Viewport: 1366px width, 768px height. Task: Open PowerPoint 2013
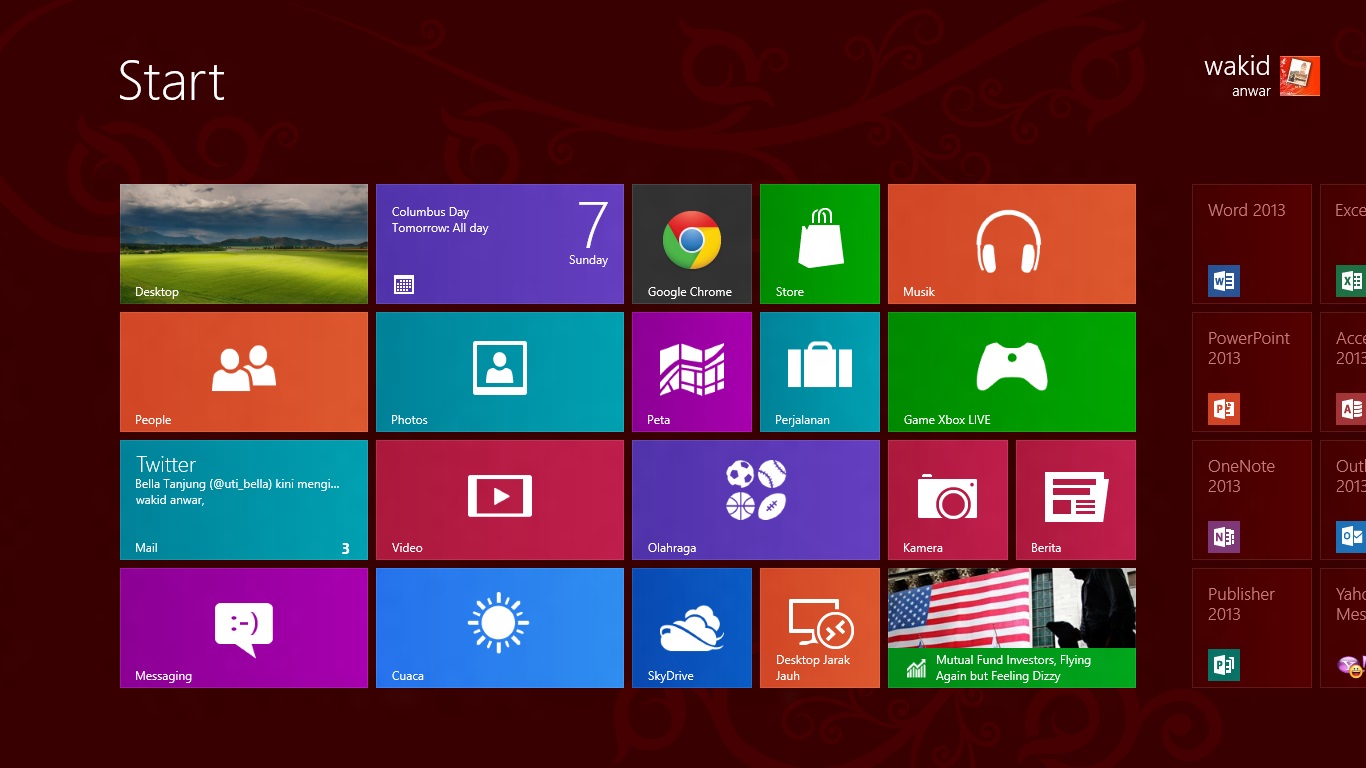pos(1251,371)
